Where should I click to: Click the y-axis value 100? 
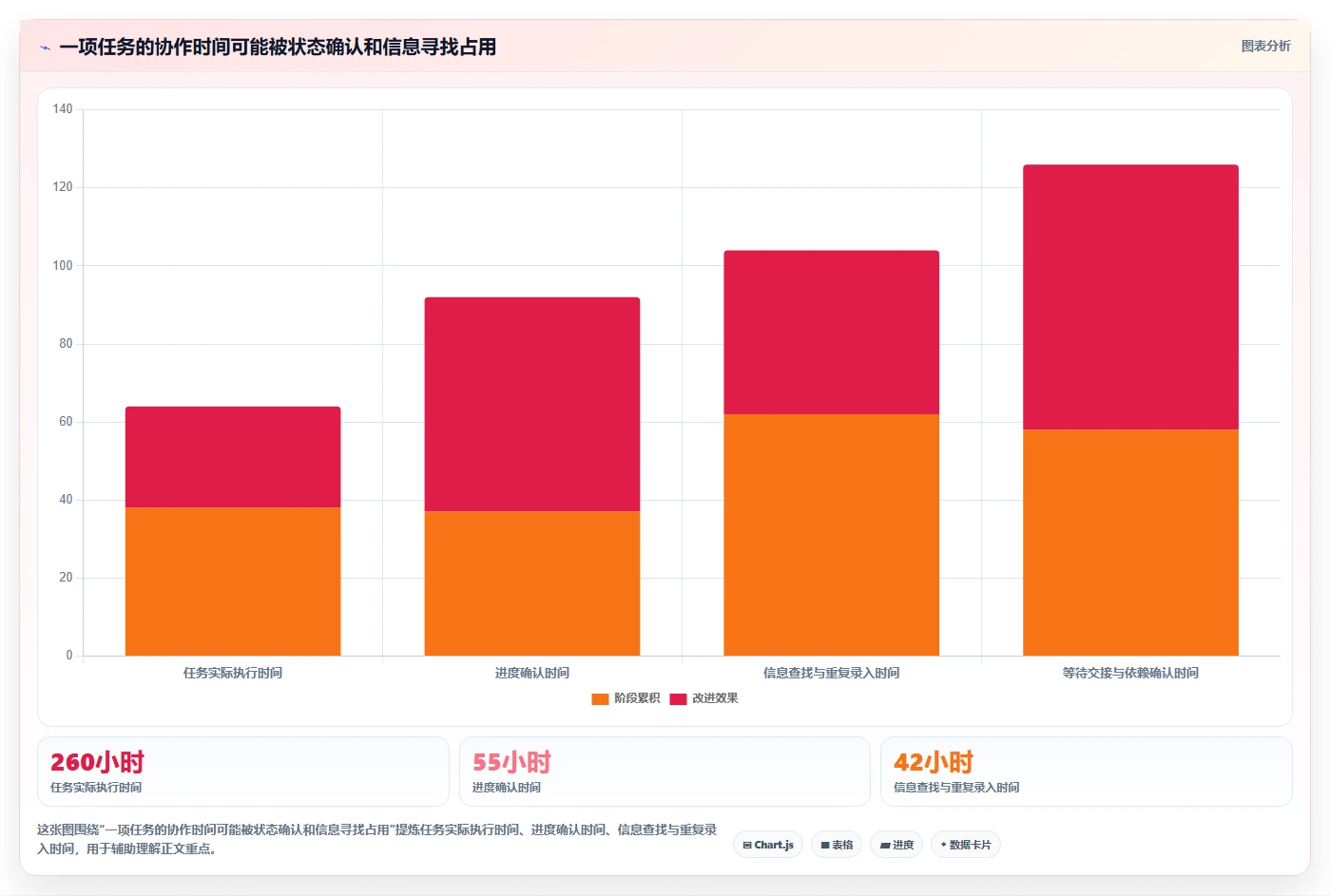(x=63, y=265)
